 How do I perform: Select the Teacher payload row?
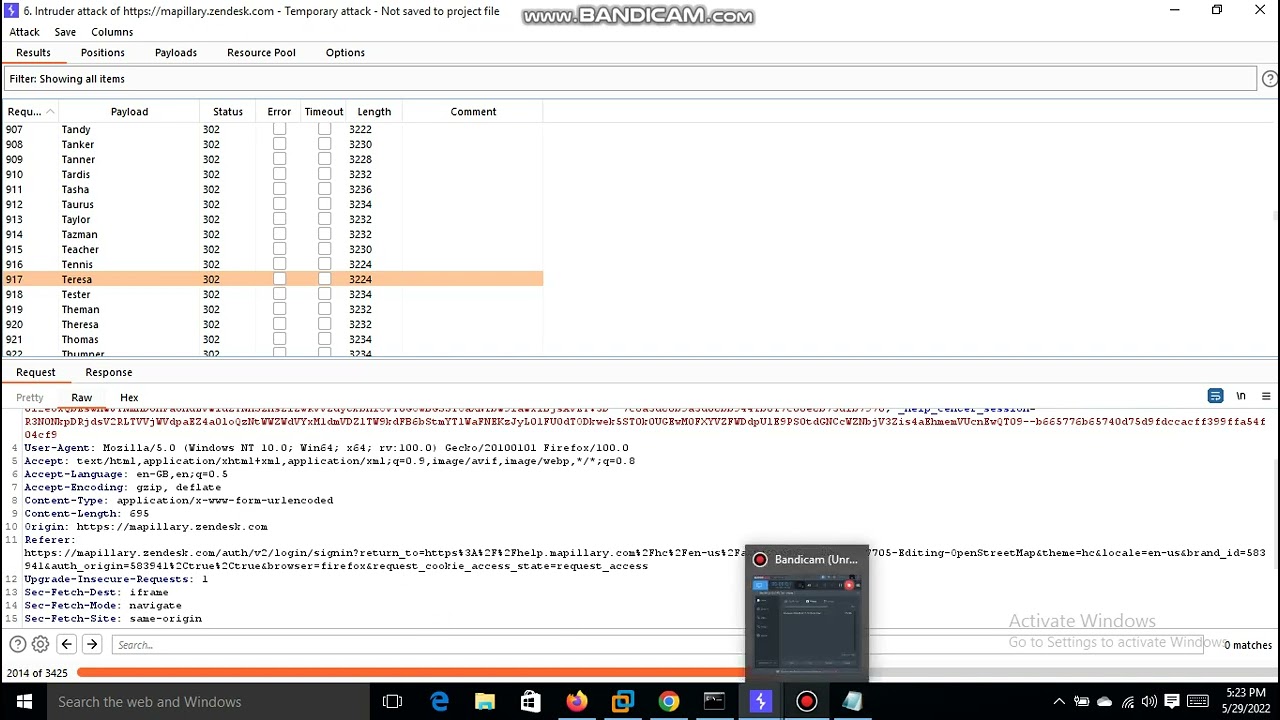click(x=273, y=249)
